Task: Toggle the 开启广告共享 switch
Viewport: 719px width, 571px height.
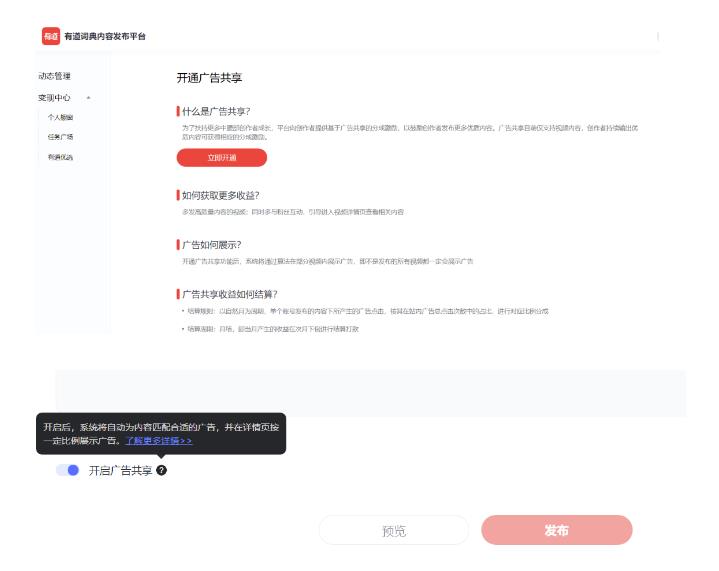Action: tap(68, 470)
